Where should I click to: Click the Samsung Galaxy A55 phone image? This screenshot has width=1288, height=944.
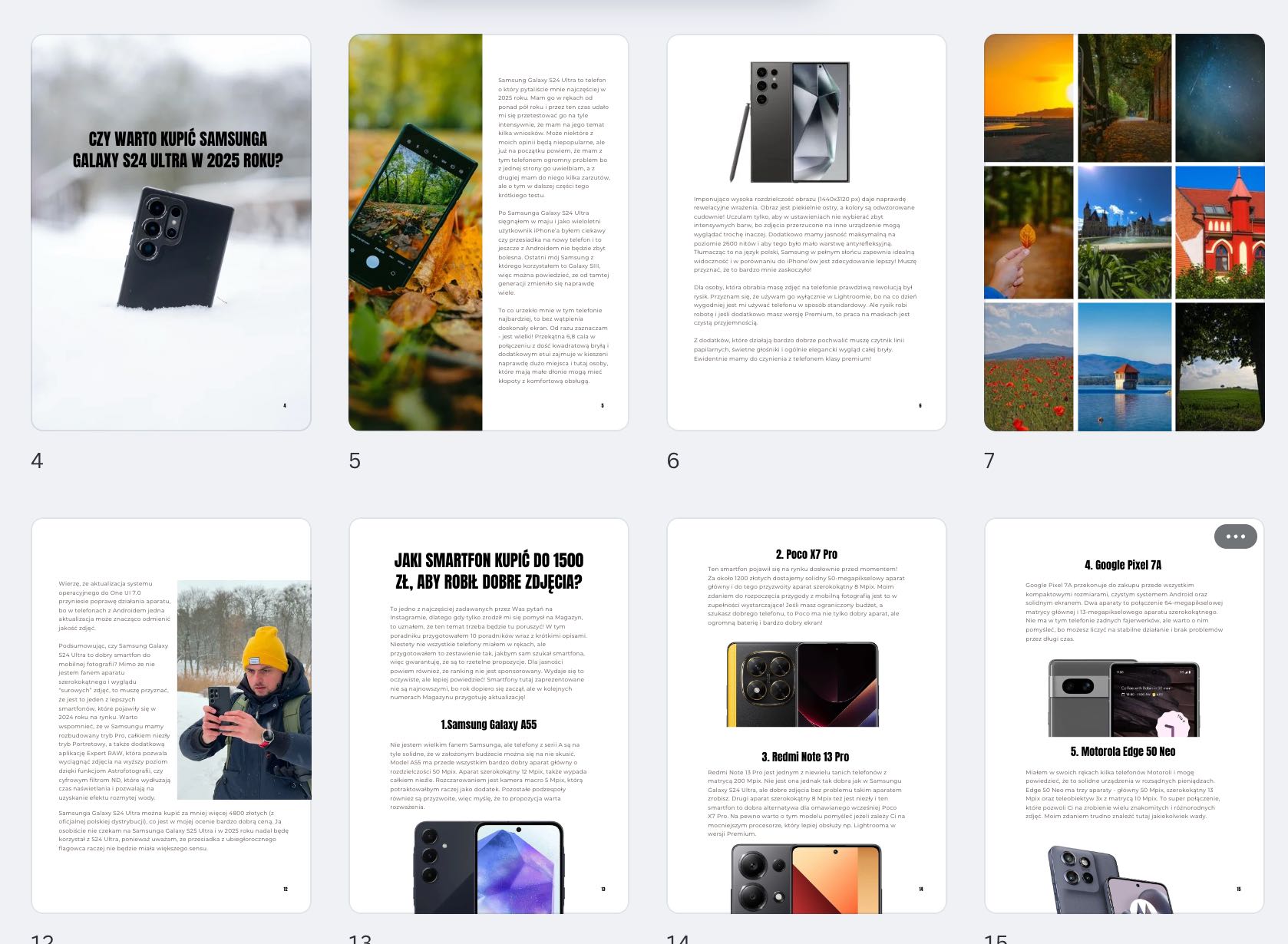pyautogui.click(x=488, y=866)
